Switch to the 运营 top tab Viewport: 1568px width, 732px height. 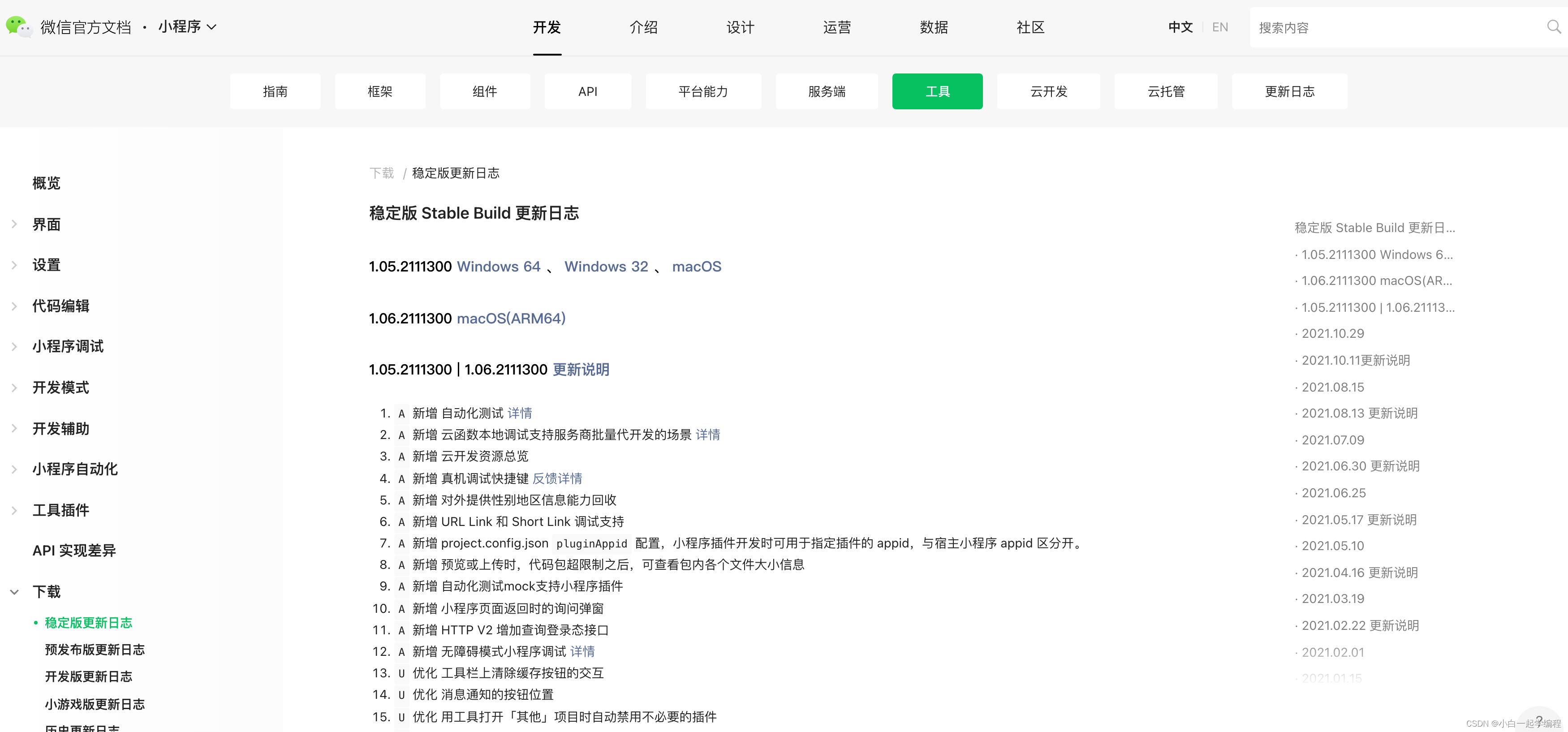837,27
